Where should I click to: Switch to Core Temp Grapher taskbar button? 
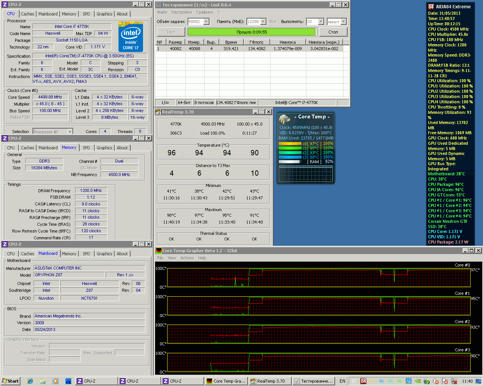[224, 381]
